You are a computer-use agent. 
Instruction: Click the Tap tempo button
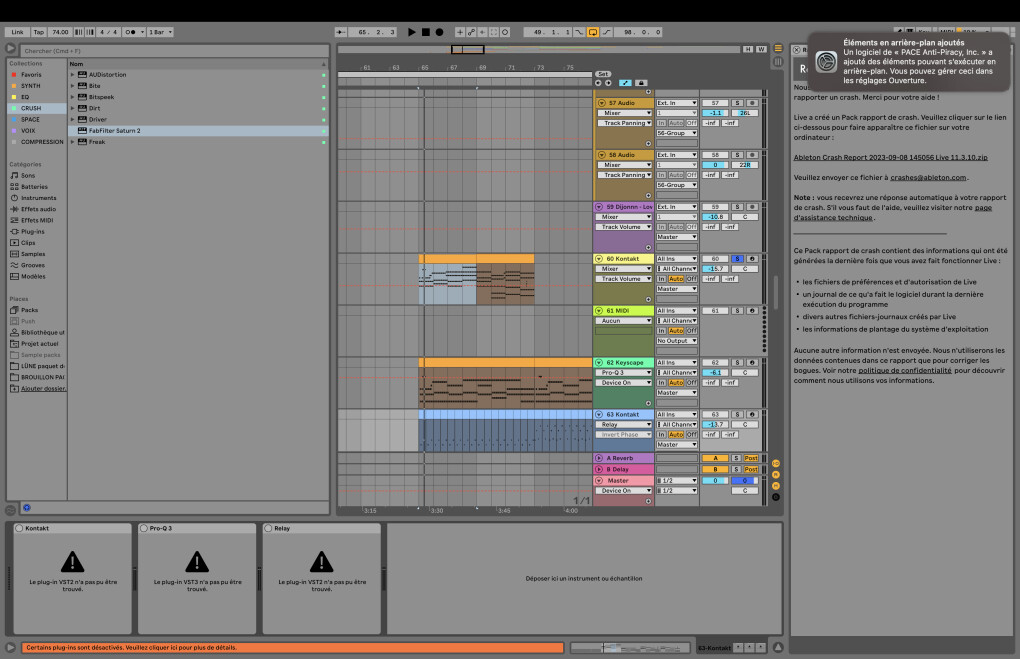tap(38, 32)
